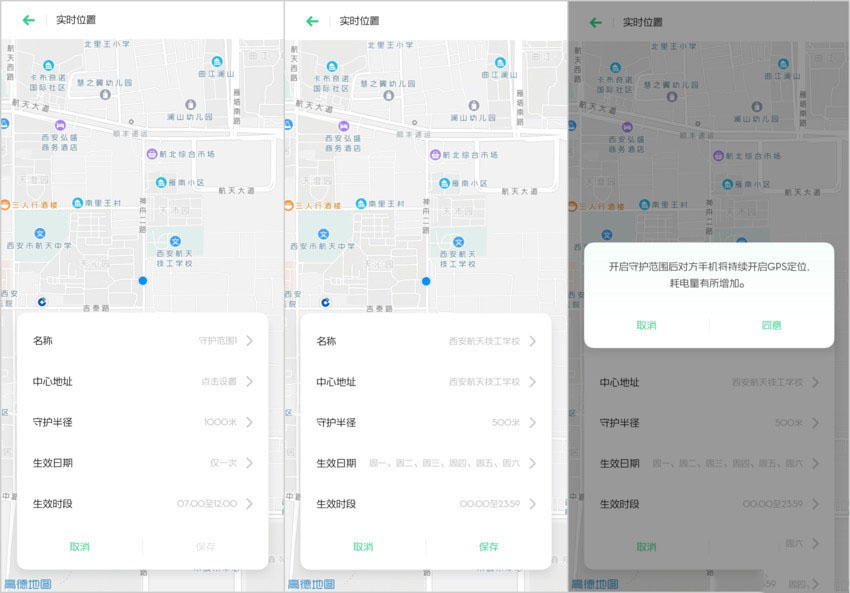Click the purple 航北综合市场 marker on the left map
The image size is (850, 593).
[152, 155]
